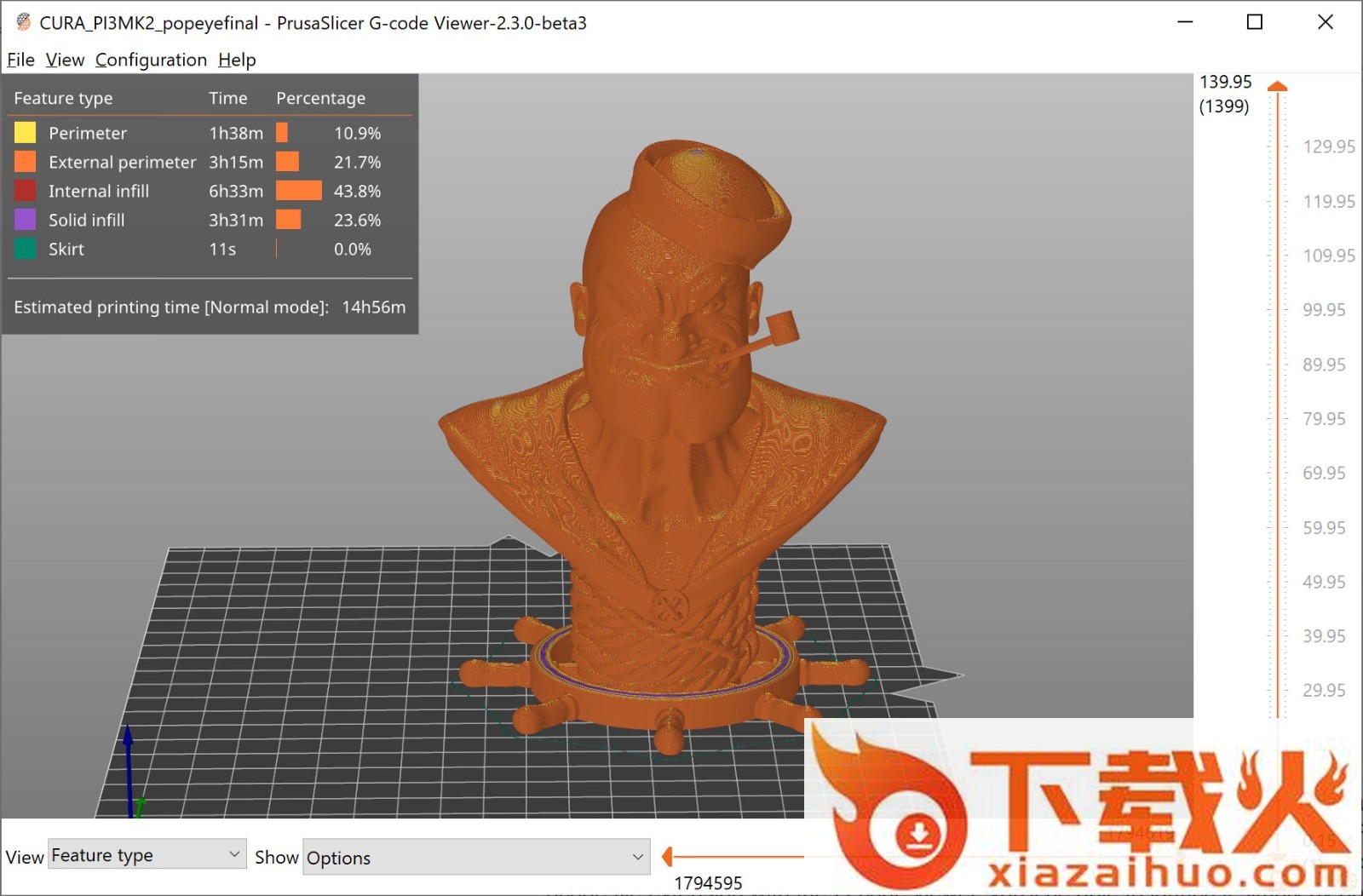Click the 99.95 tick on the layer ruler
Image resolution: width=1363 pixels, height=896 pixels.
pyautogui.click(x=1324, y=310)
